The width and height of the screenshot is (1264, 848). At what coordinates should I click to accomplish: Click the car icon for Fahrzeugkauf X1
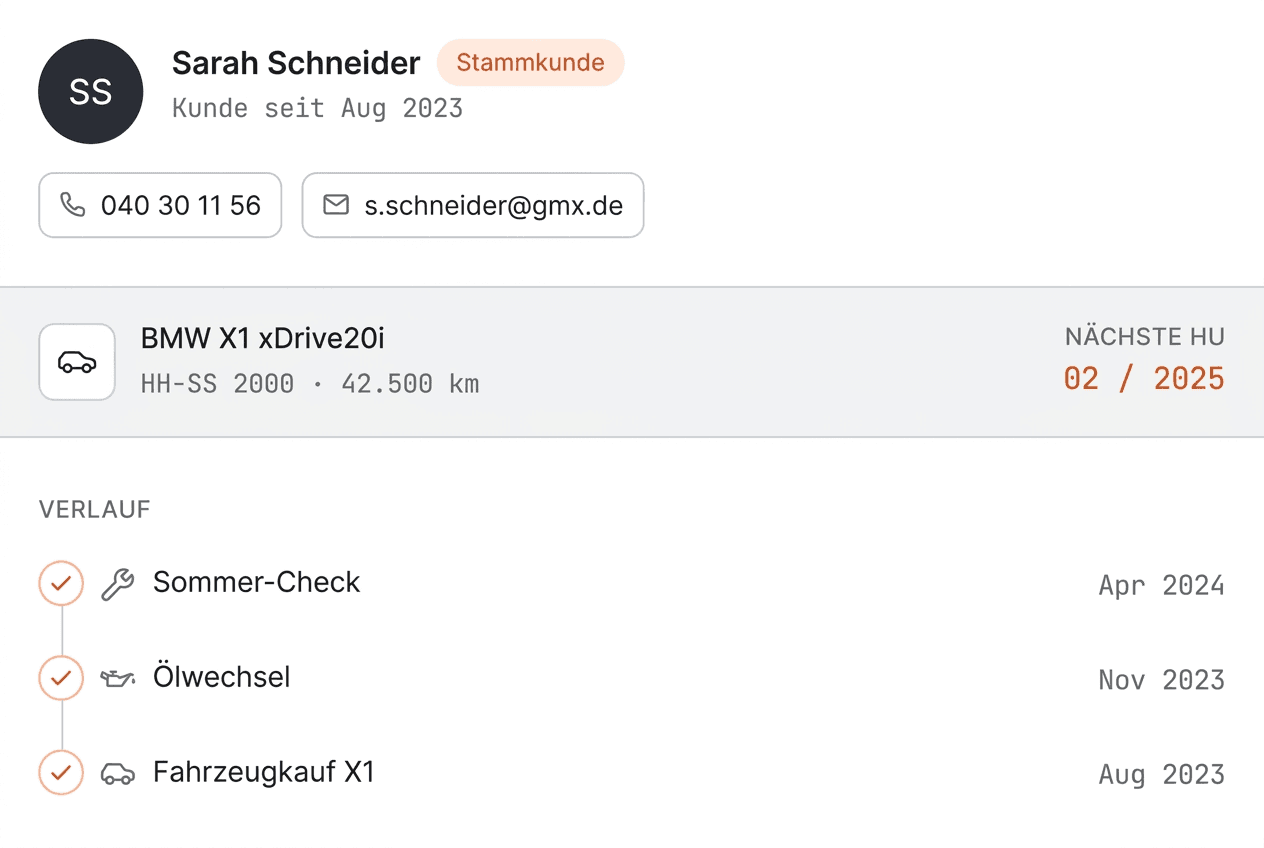(x=117, y=773)
